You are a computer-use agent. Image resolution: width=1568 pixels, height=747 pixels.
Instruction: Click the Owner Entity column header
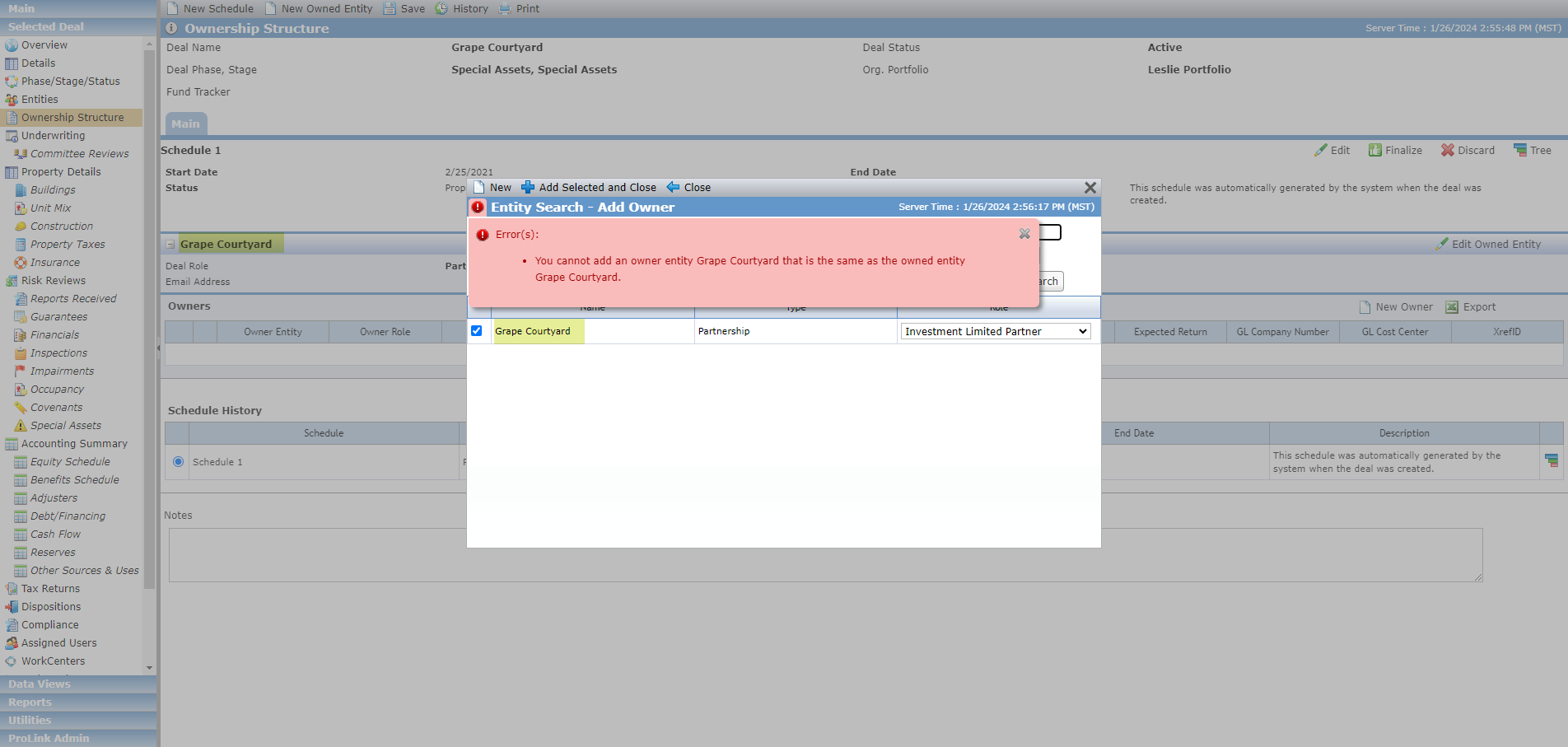coord(273,332)
